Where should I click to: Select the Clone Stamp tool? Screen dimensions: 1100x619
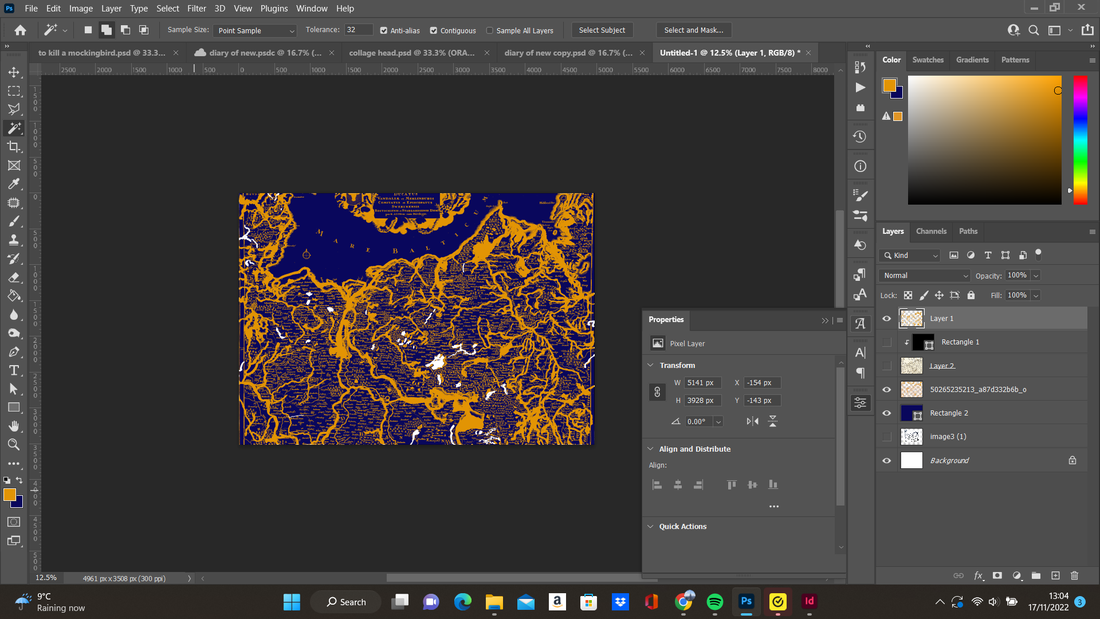(14, 240)
